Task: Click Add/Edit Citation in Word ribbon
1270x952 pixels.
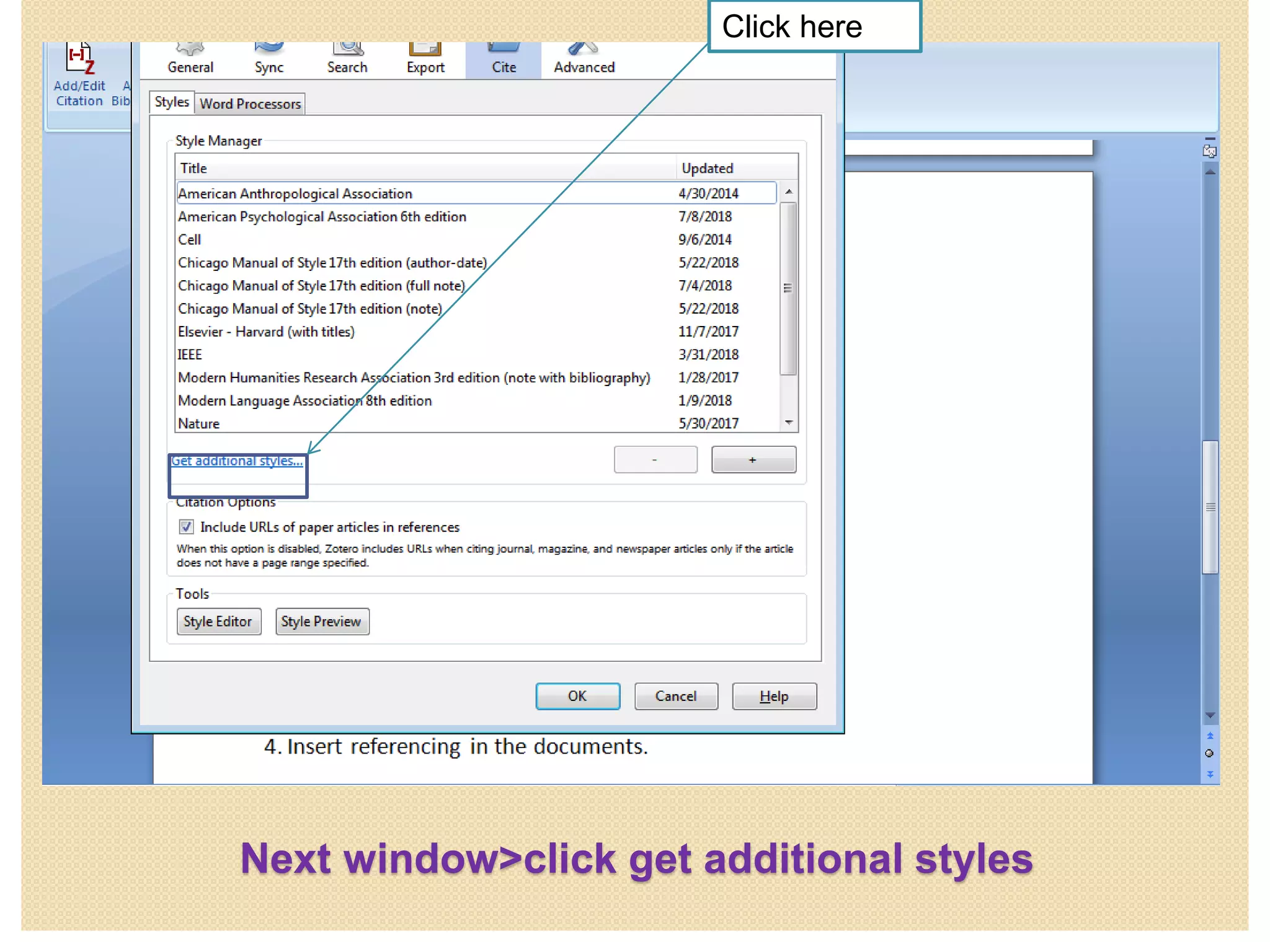Action: [79, 76]
